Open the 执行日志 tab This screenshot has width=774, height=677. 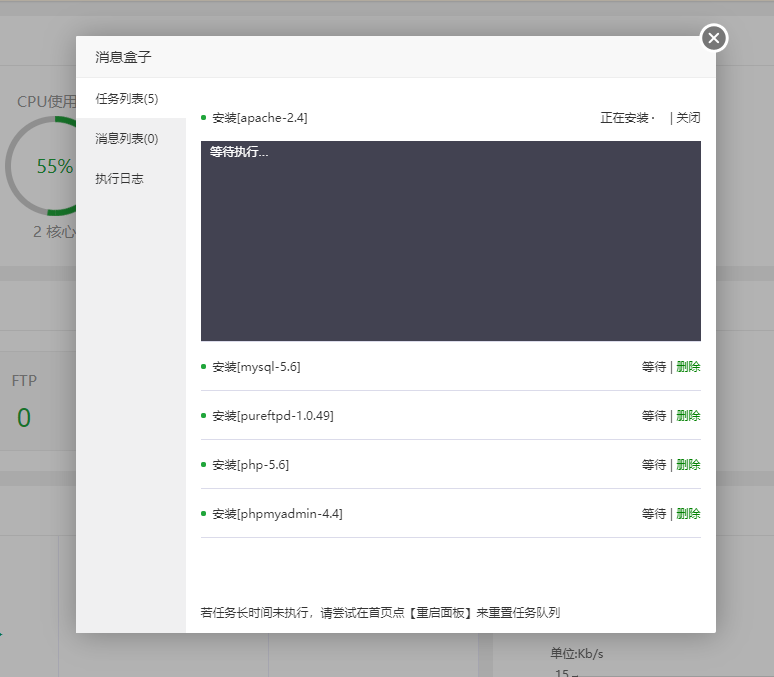(131, 178)
